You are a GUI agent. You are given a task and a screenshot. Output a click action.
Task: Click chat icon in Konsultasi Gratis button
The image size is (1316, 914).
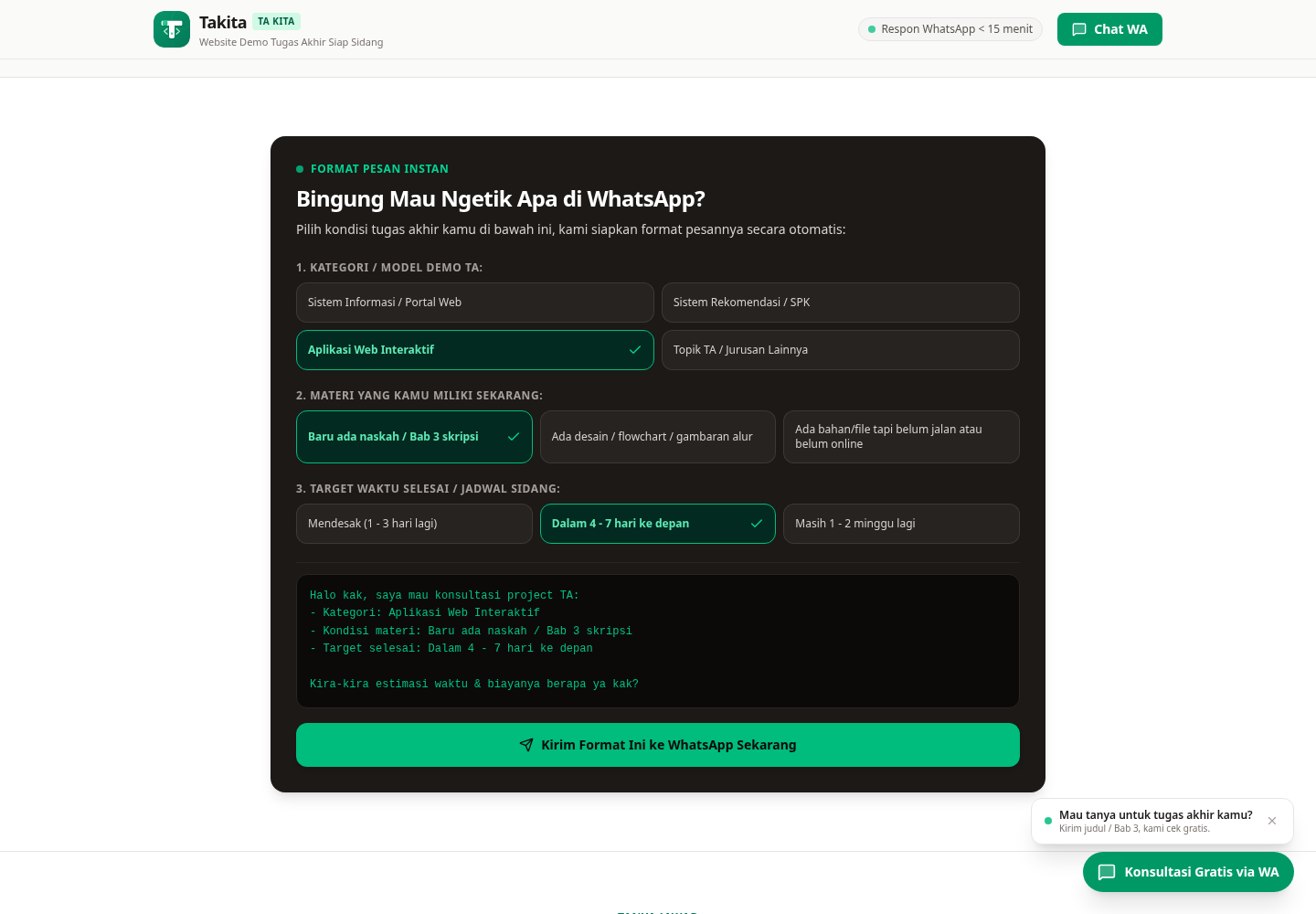(x=1107, y=872)
